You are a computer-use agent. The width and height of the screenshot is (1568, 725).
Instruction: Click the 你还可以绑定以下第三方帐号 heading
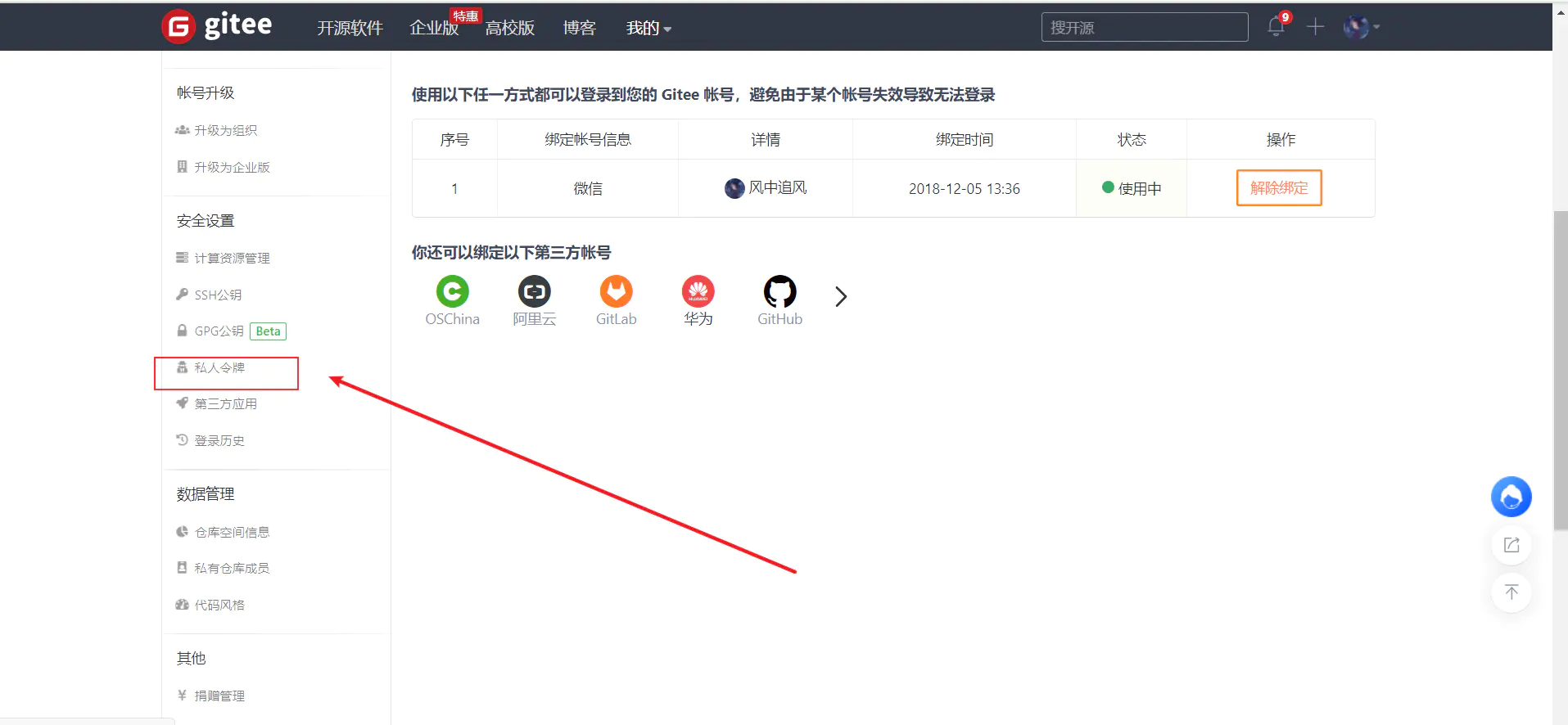pyautogui.click(x=511, y=253)
